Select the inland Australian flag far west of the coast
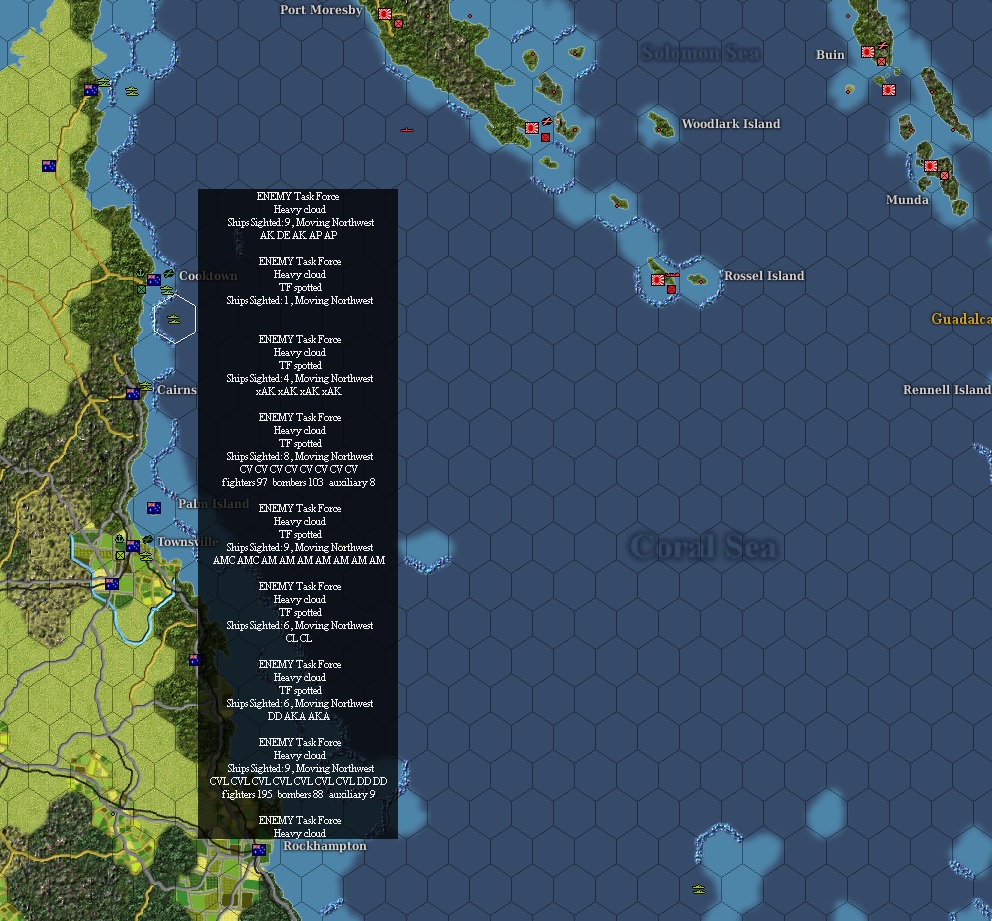 (x=49, y=166)
